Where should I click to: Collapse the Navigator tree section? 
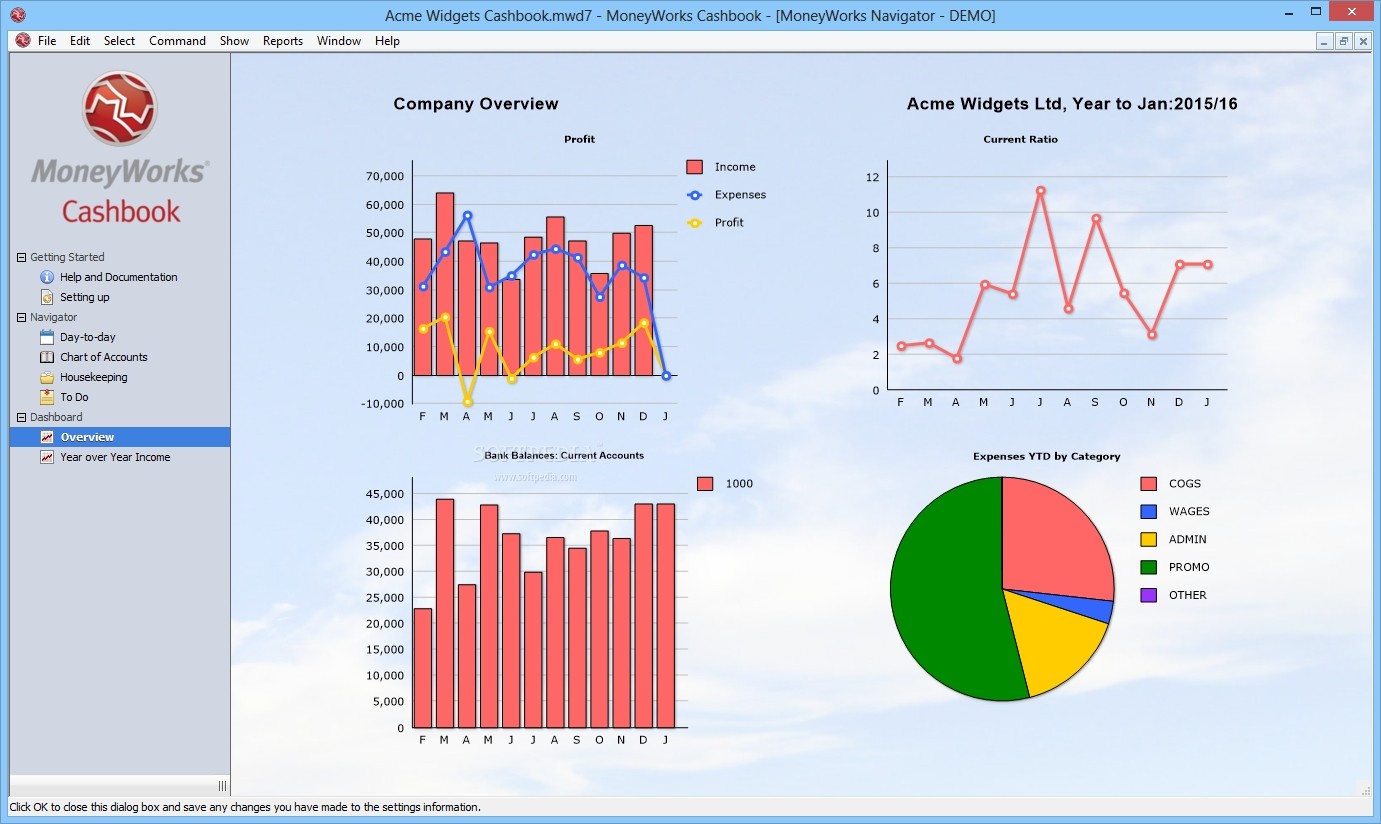21,317
